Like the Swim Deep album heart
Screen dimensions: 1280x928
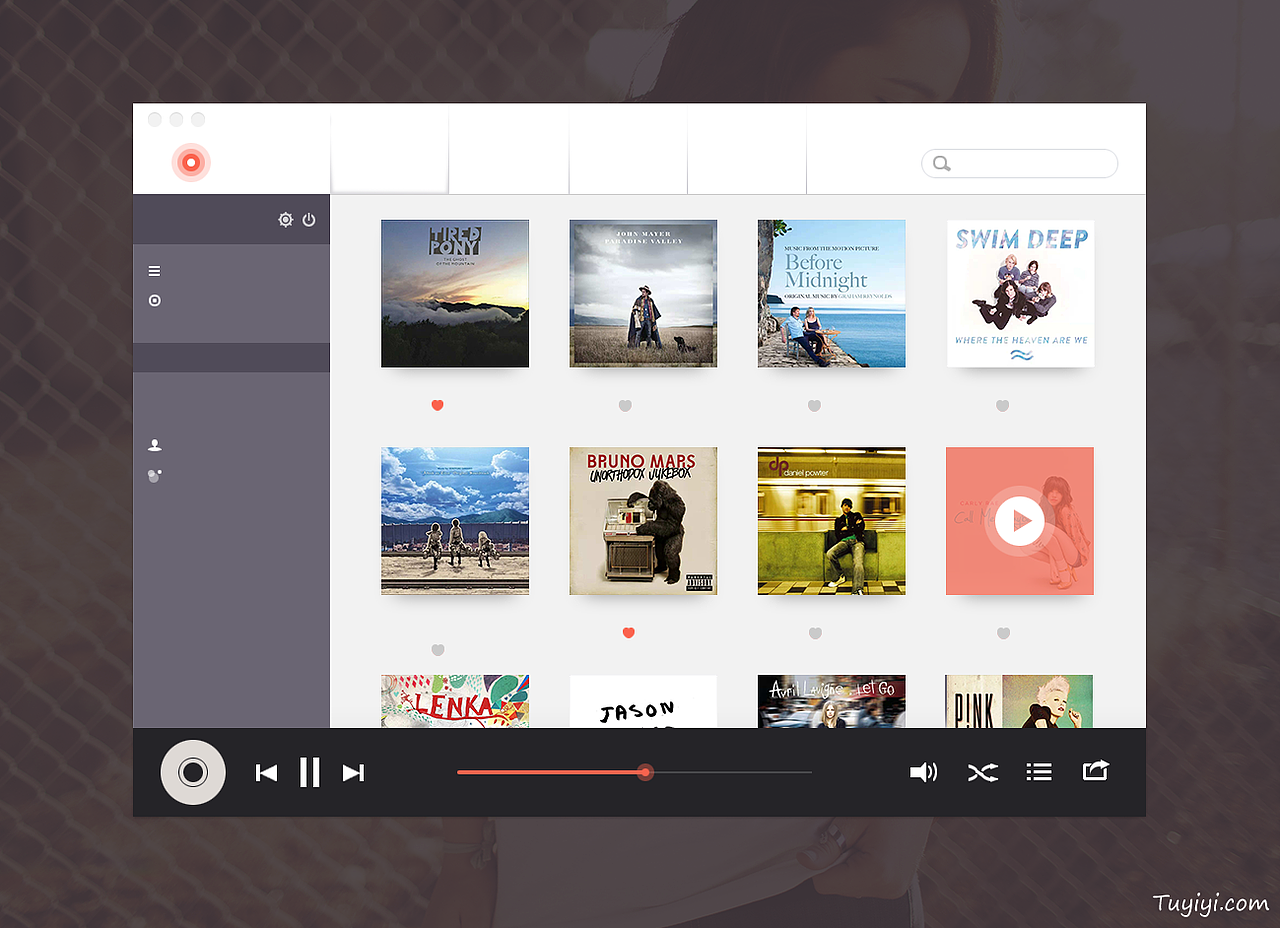click(1002, 405)
